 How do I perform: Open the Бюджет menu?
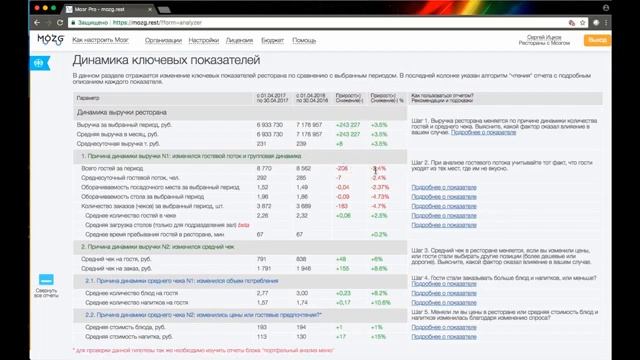click(273, 40)
